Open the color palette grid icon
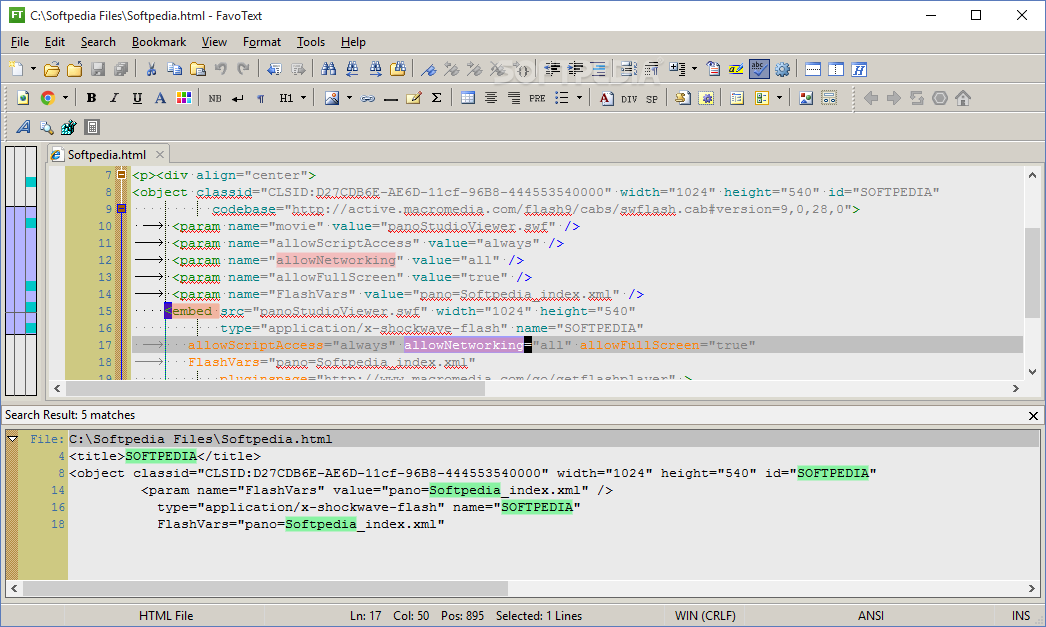The width and height of the screenshot is (1046, 627). (183, 98)
